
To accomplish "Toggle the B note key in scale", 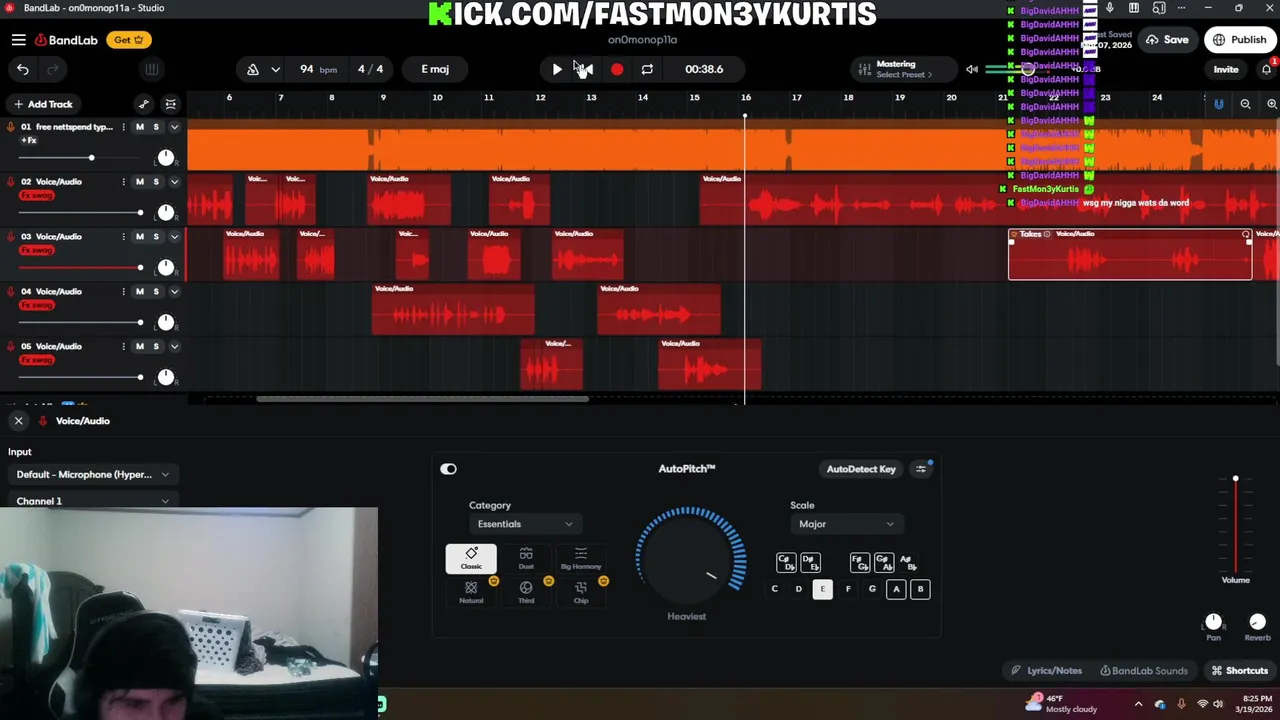I will [920, 589].
